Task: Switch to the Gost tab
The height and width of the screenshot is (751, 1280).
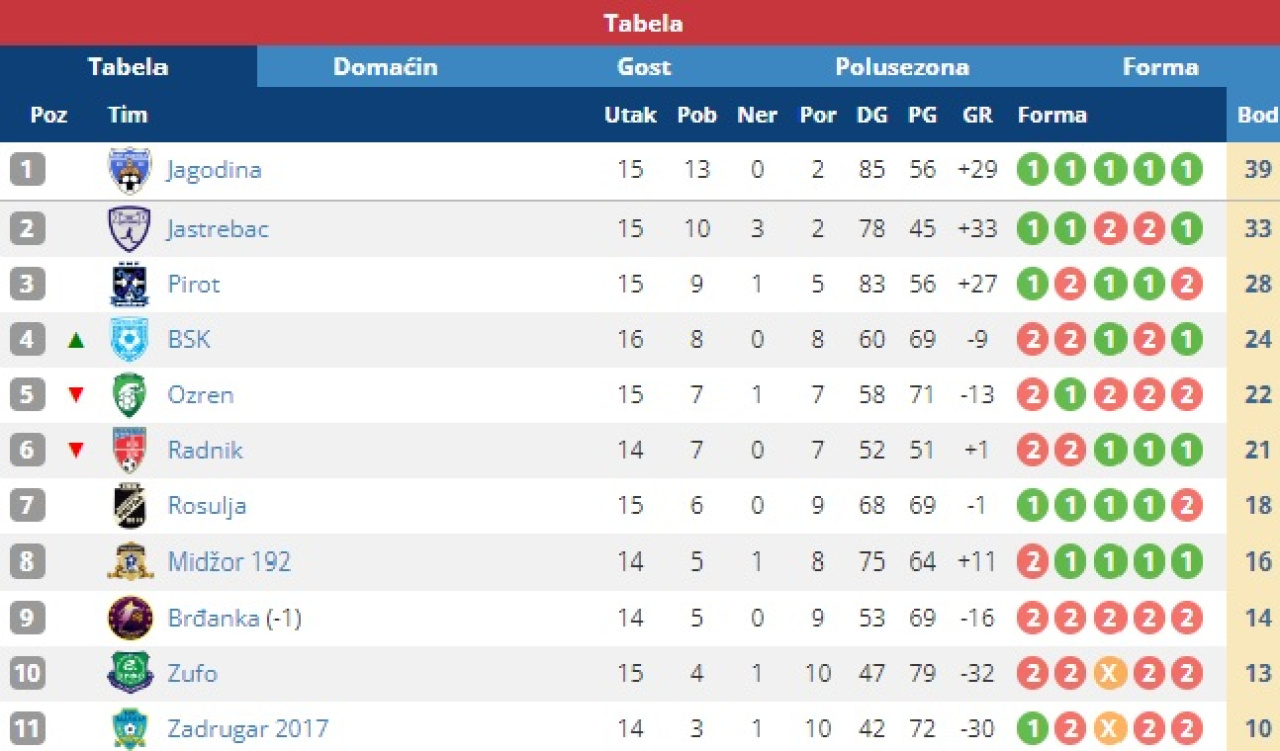Action: (644, 67)
